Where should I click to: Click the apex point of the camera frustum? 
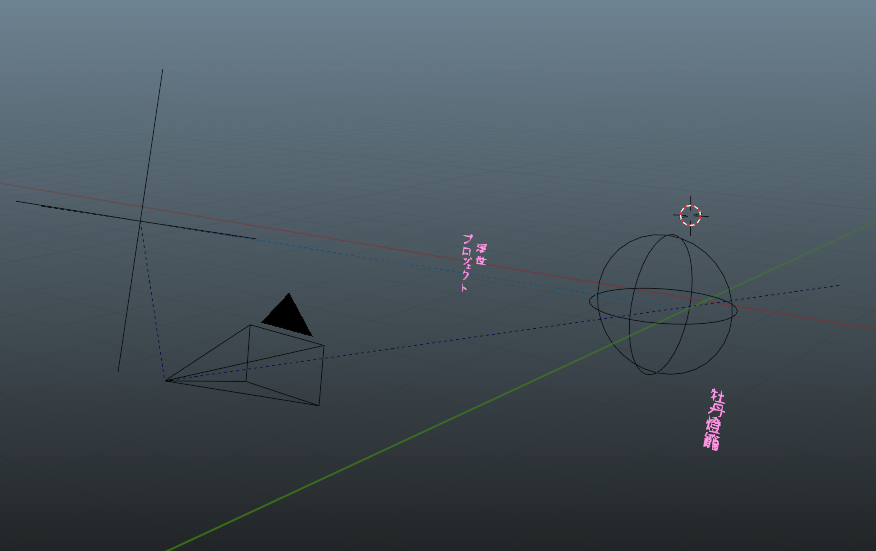[x=166, y=380]
